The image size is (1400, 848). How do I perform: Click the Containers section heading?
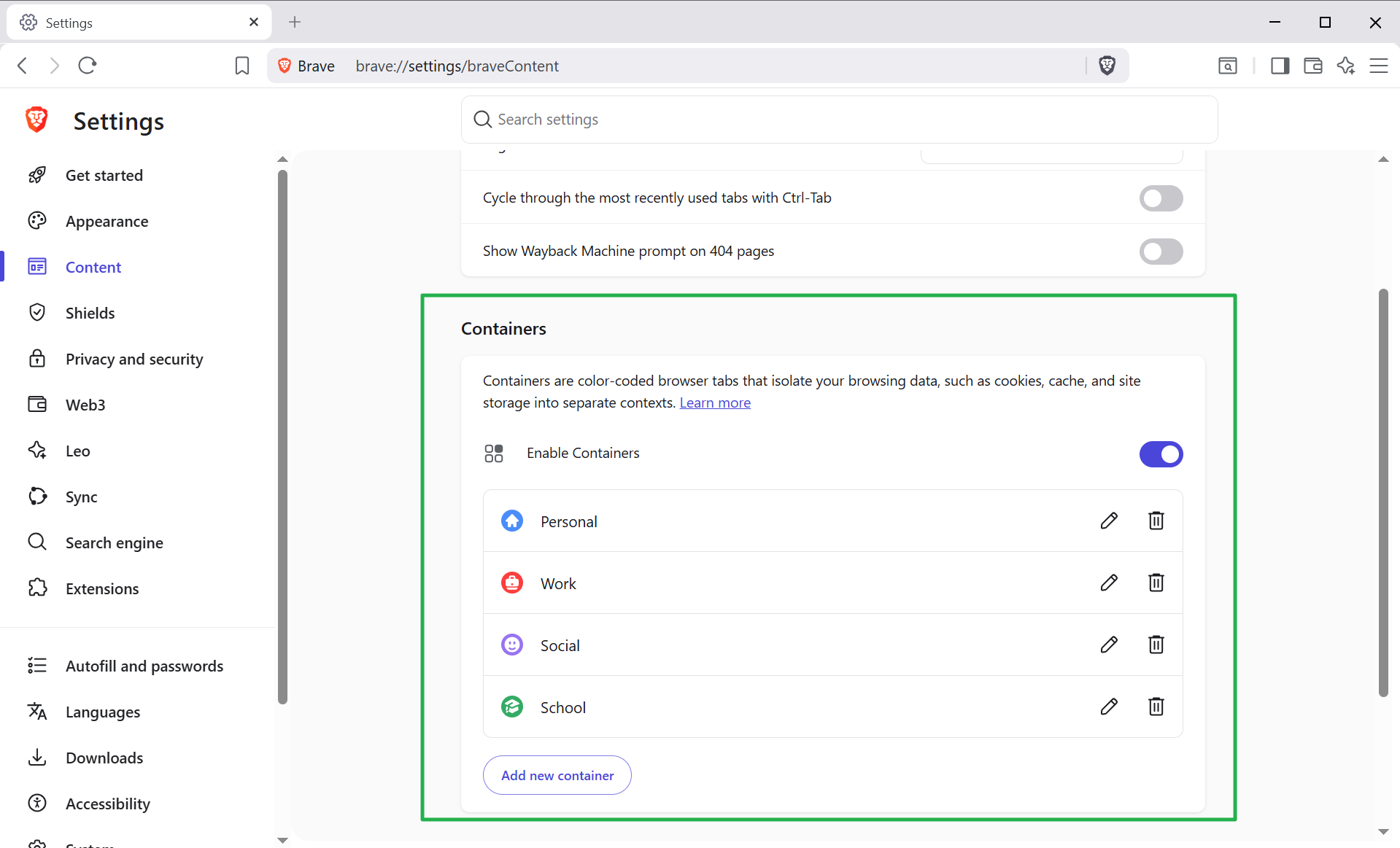click(503, 329)
